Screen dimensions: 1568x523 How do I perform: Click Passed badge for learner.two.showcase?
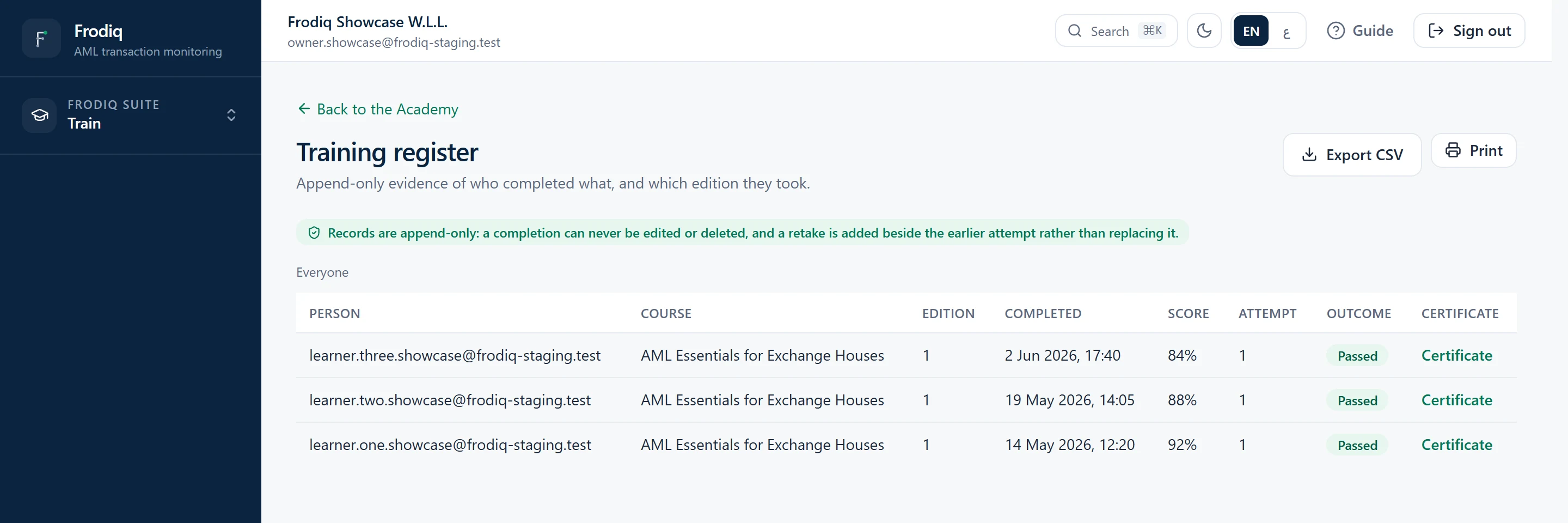[1357, 400]
